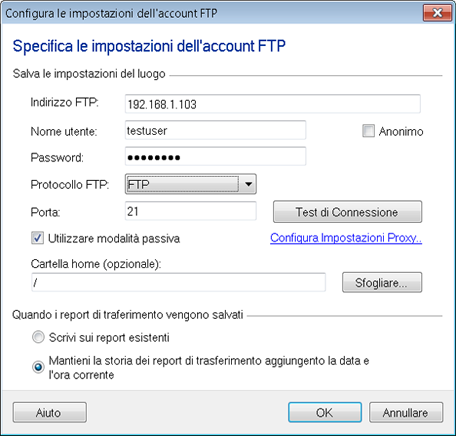Confirm the settings with OK
Viewport: 456px width, 436px height.
[325, 413]
